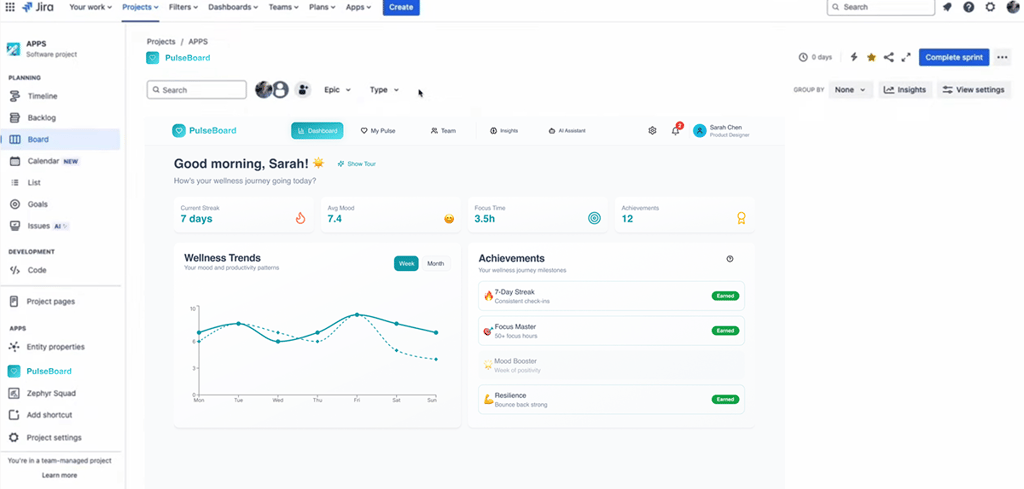Click the automation lightning bolt icon
This screenshot has height=489, width=1024.
pos(854,57)
